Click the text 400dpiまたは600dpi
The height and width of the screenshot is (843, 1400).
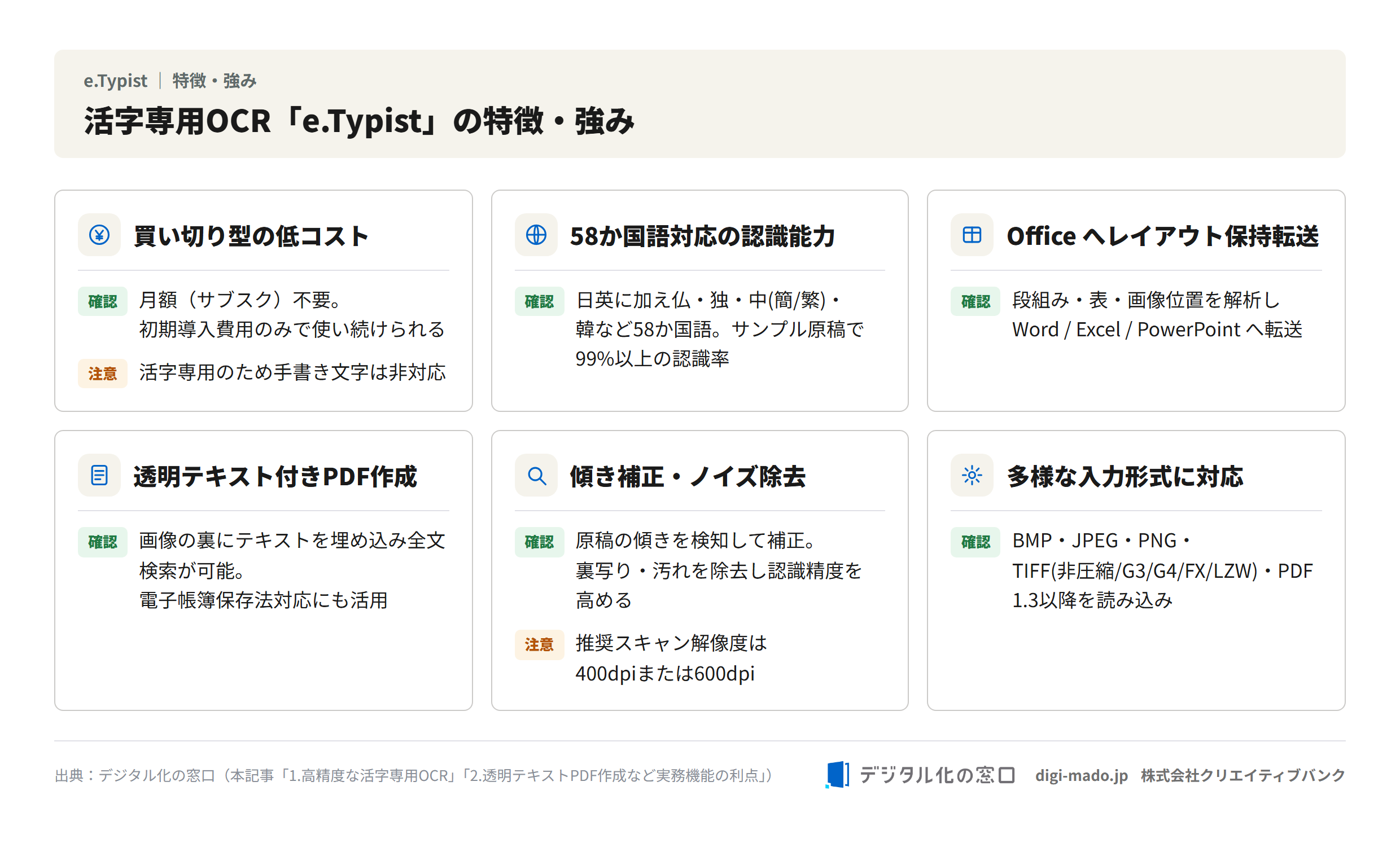[x=665, y=674]
